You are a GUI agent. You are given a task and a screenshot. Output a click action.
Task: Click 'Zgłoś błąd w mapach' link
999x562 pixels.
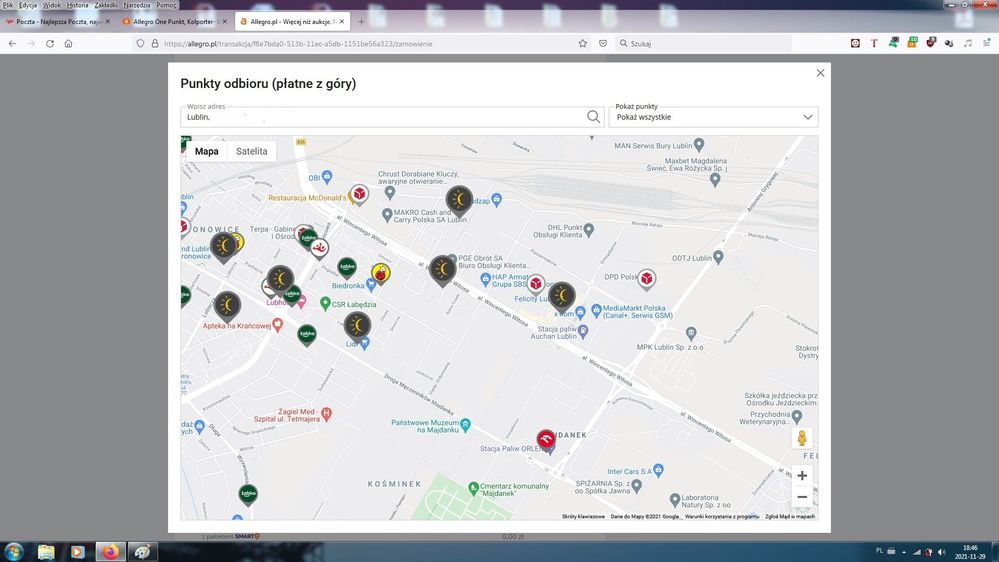790,517
